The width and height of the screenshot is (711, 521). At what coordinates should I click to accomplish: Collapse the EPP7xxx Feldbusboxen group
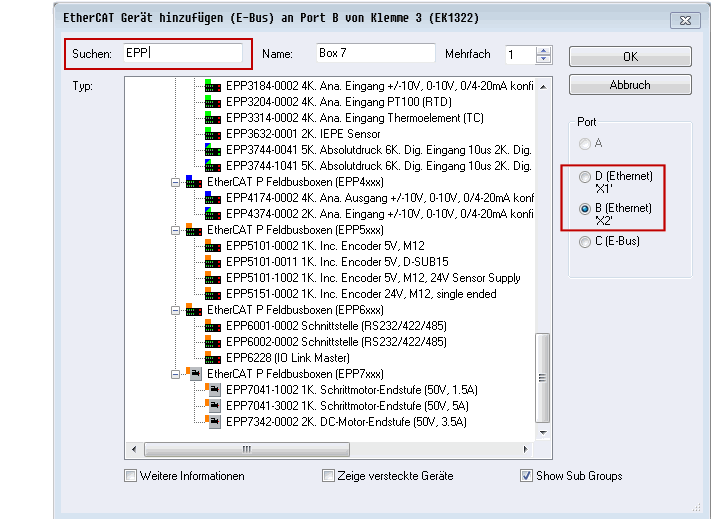coord(175,374)
